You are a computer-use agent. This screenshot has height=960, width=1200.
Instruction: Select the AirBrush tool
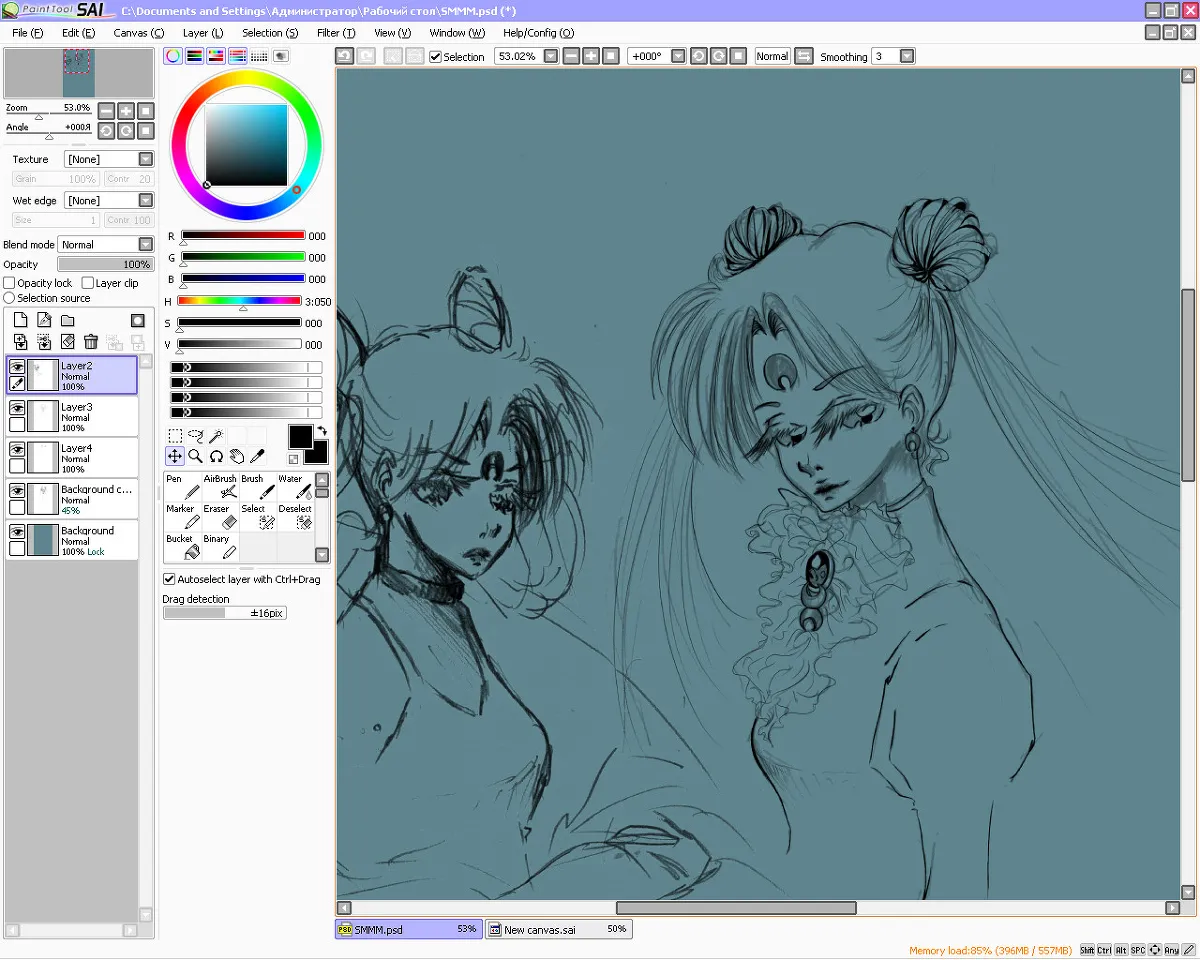click(221, 487)
